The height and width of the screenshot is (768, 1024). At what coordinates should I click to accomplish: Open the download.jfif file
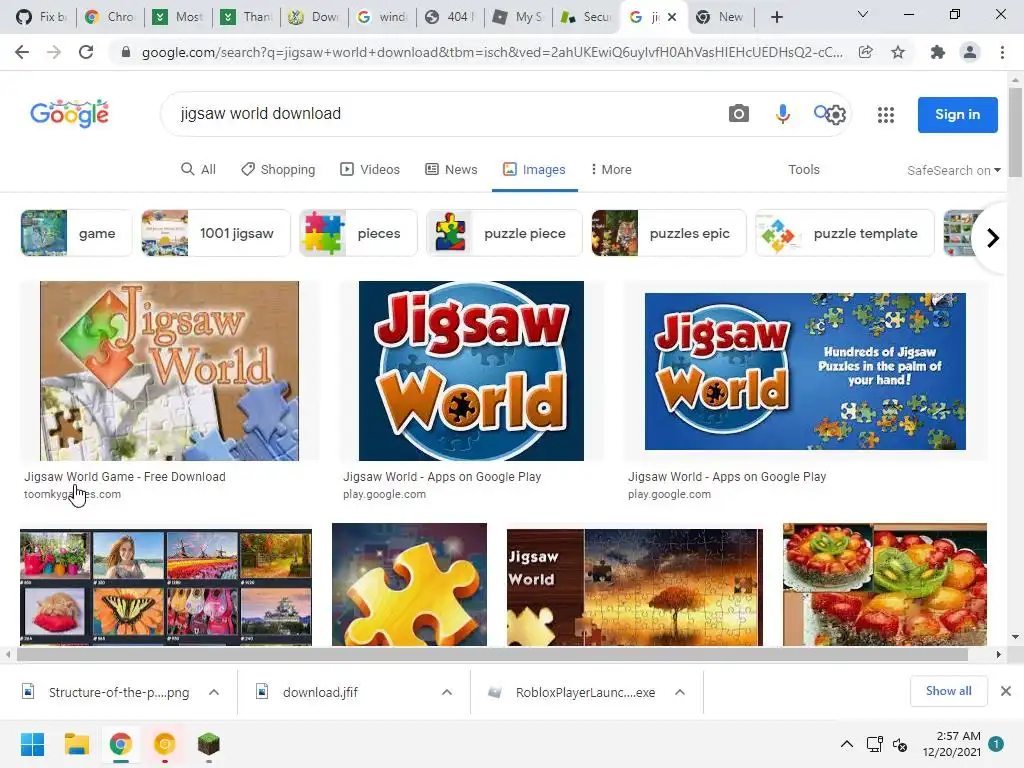[x=320, y=692]
